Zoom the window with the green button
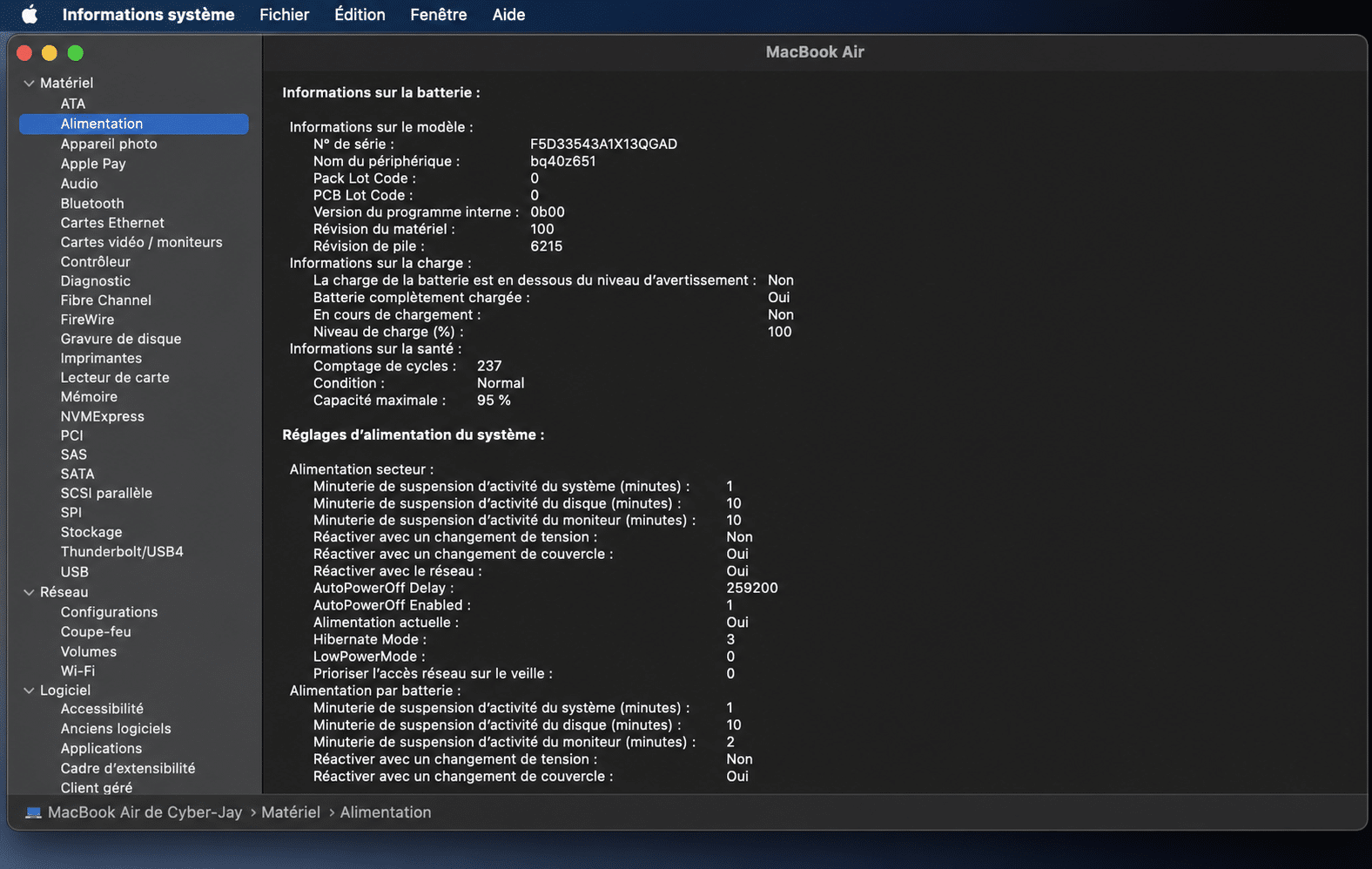Screen dimensions: 1372x869 tap(76, 53)
